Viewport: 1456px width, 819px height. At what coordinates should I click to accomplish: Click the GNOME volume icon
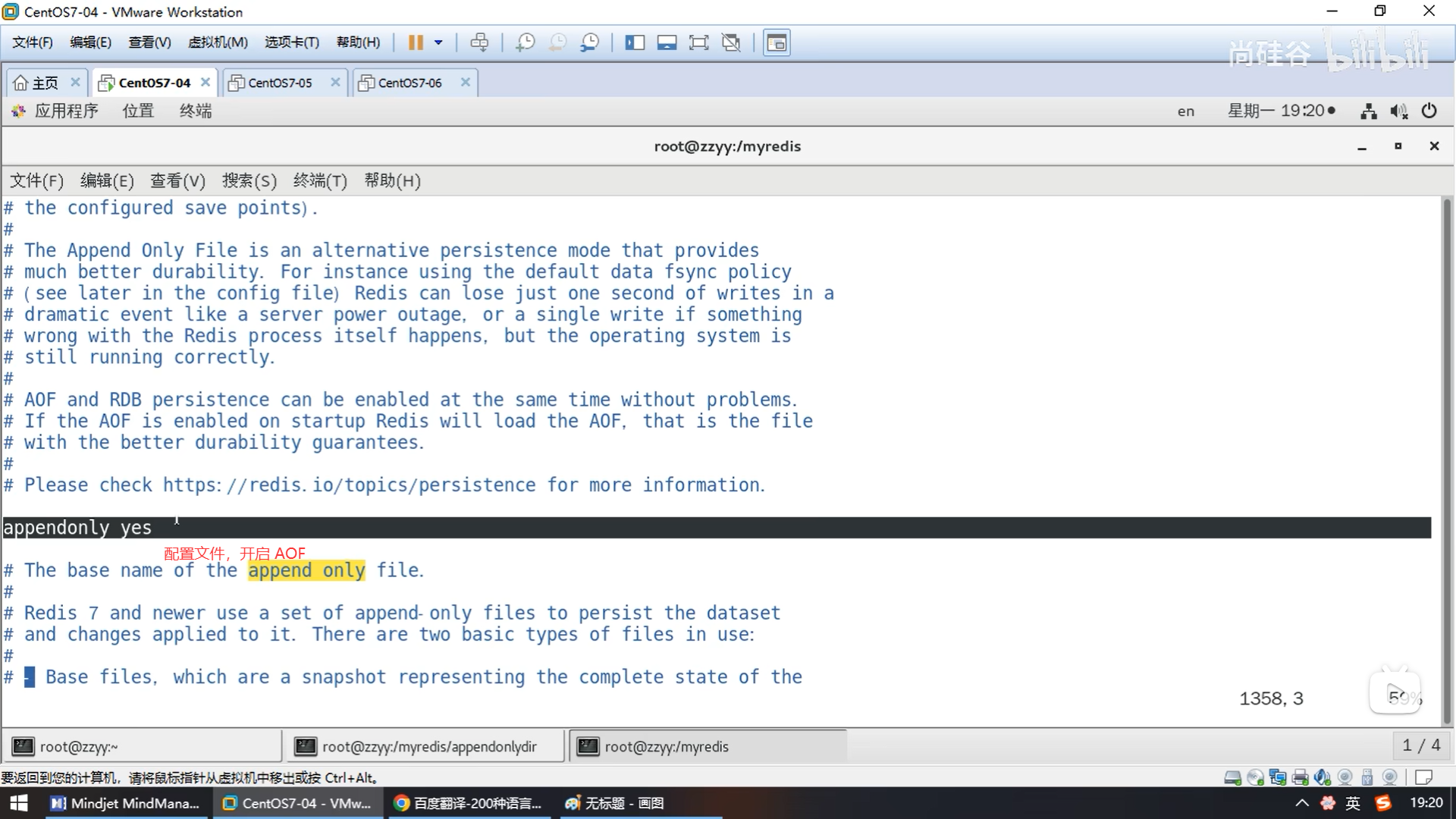(x=1398, y=111)
